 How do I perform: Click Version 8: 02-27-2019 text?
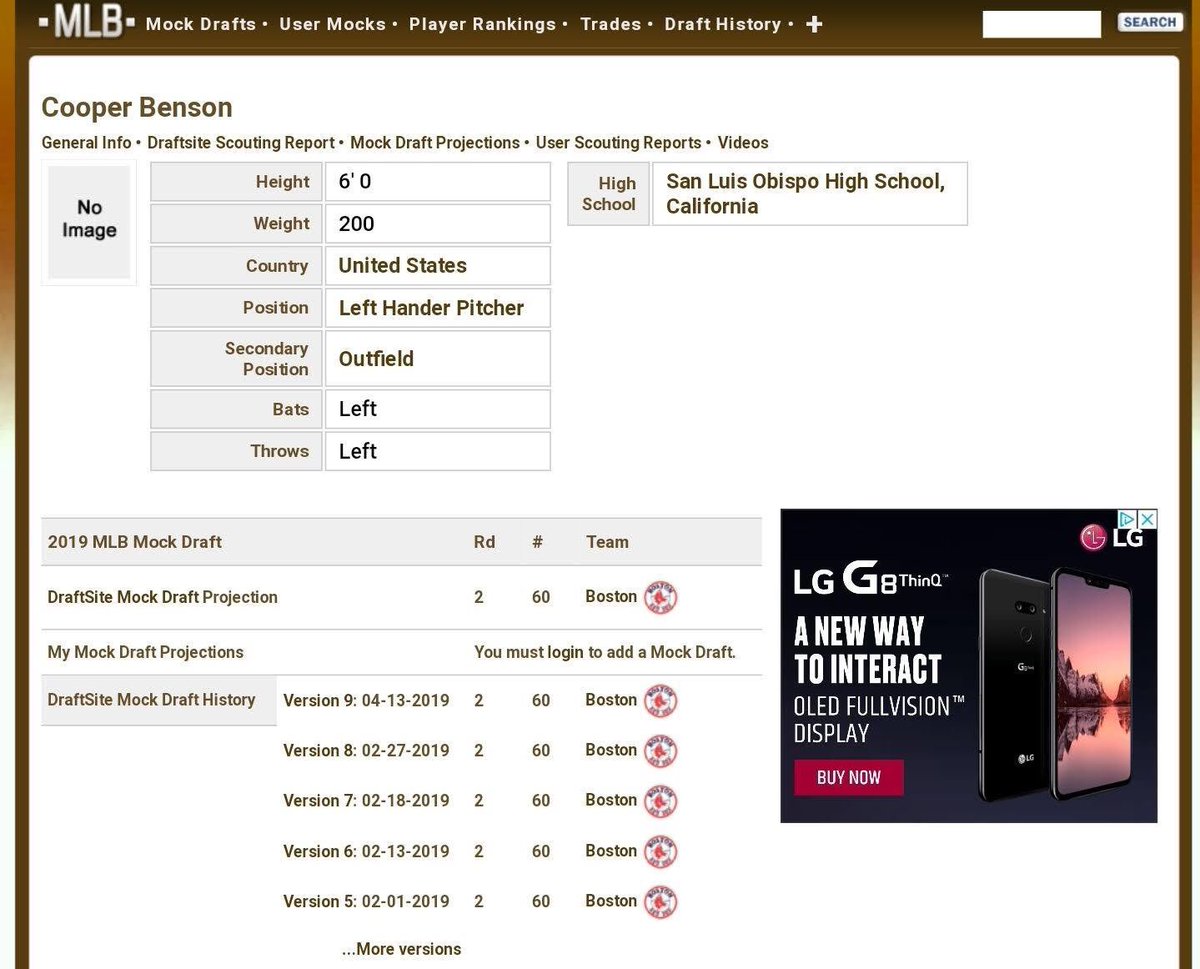(x=366, y=751)
